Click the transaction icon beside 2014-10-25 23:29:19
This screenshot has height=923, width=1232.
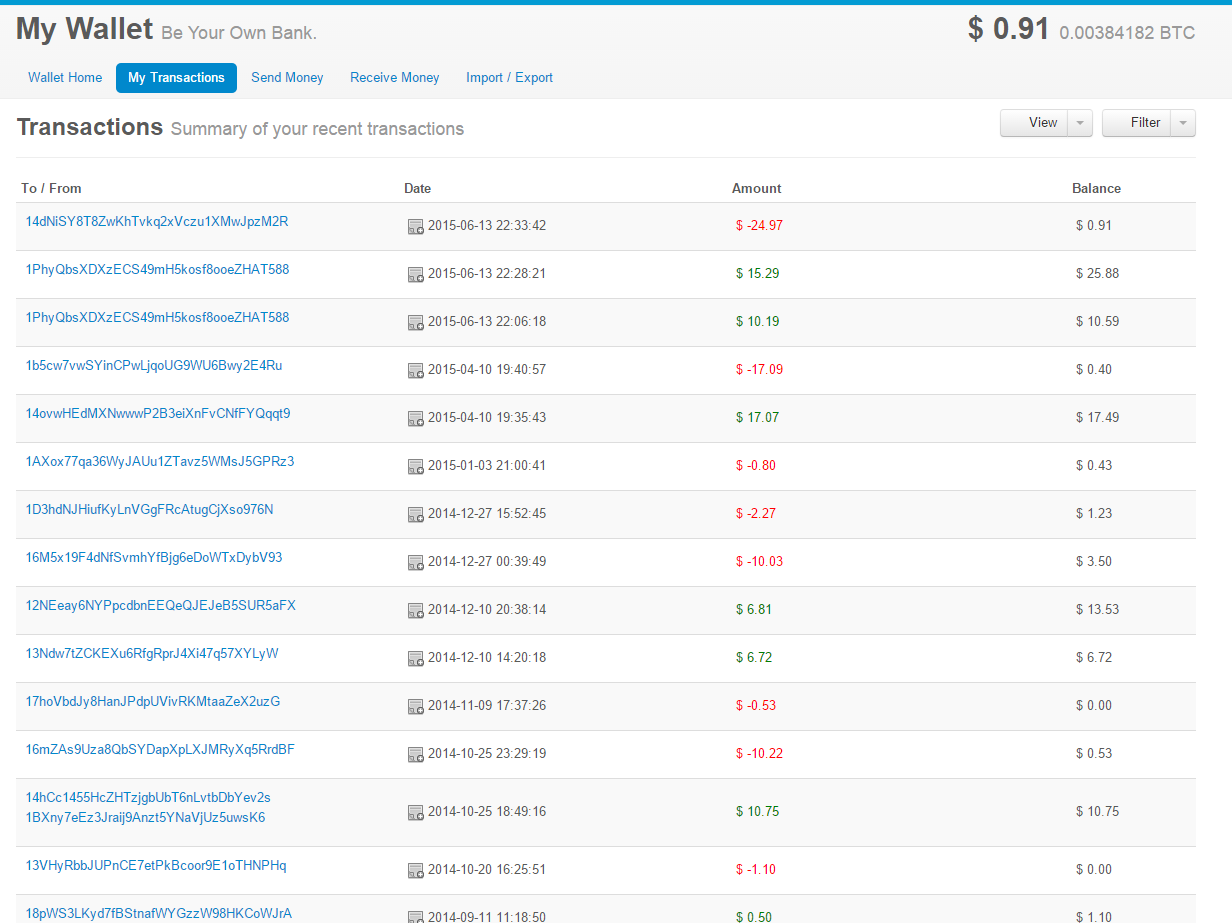click(415, 755)
